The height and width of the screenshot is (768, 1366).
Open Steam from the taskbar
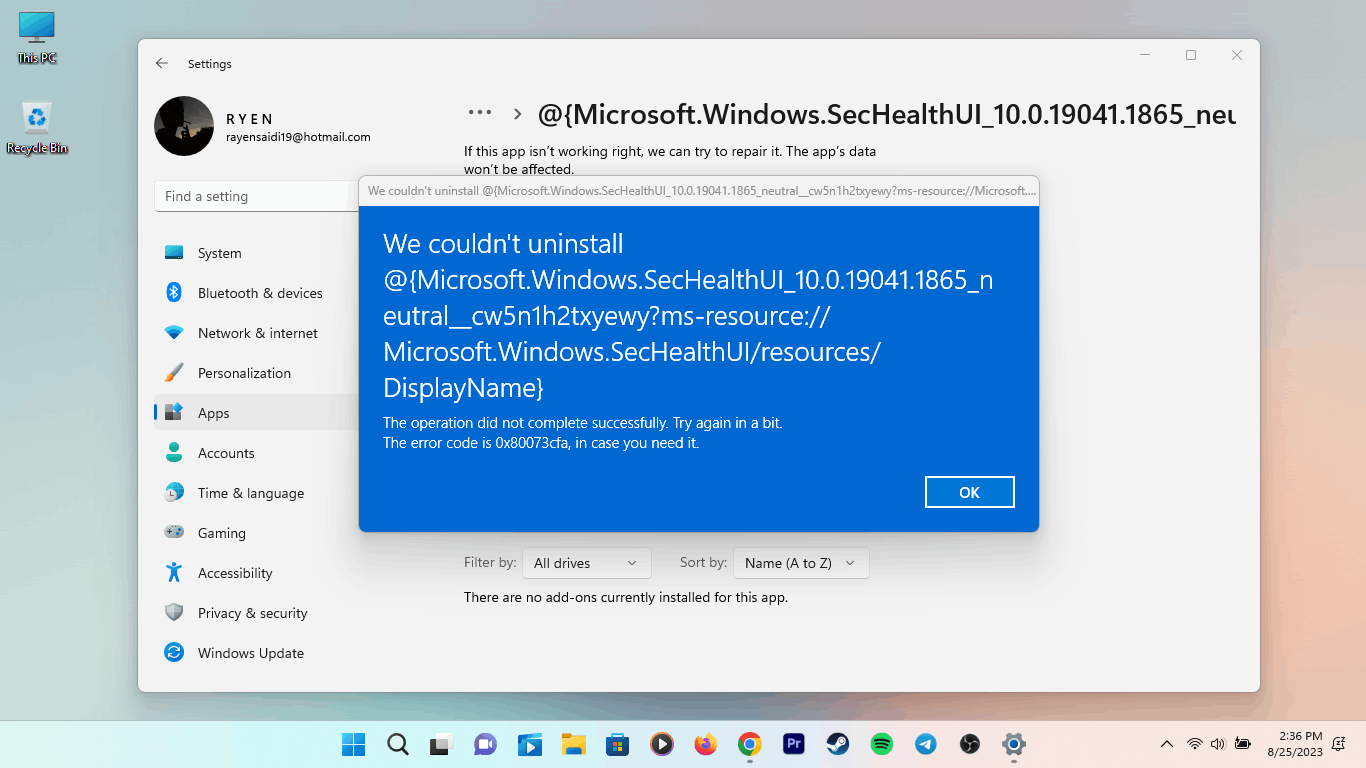pyautogui.click(x=837, y=744)
